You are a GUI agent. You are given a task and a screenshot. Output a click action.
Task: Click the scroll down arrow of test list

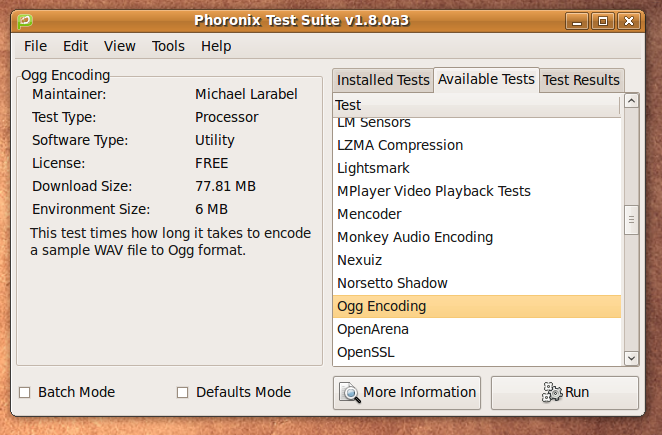point(632,358)
